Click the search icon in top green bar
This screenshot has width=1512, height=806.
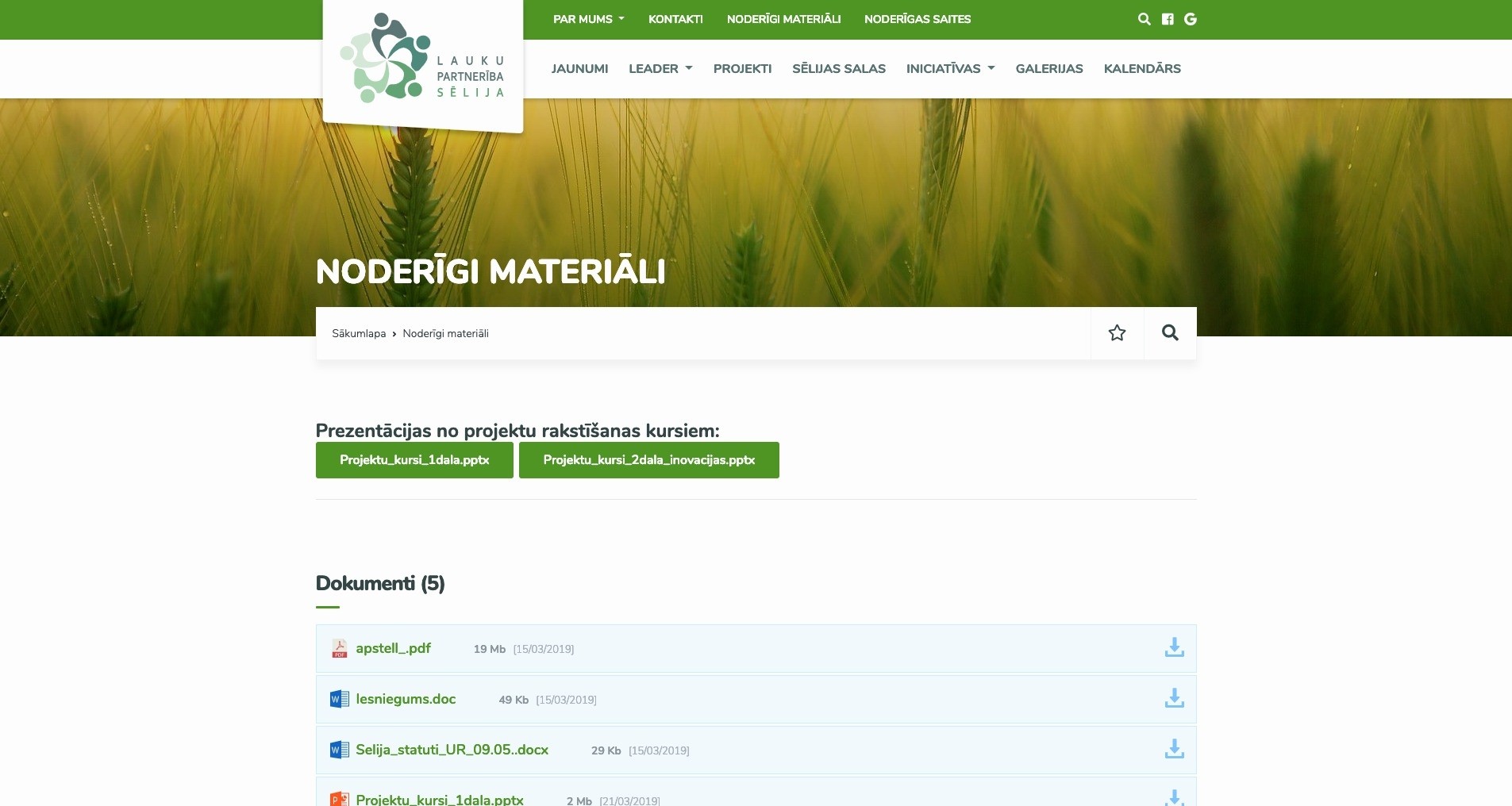tap(1144, 19)
